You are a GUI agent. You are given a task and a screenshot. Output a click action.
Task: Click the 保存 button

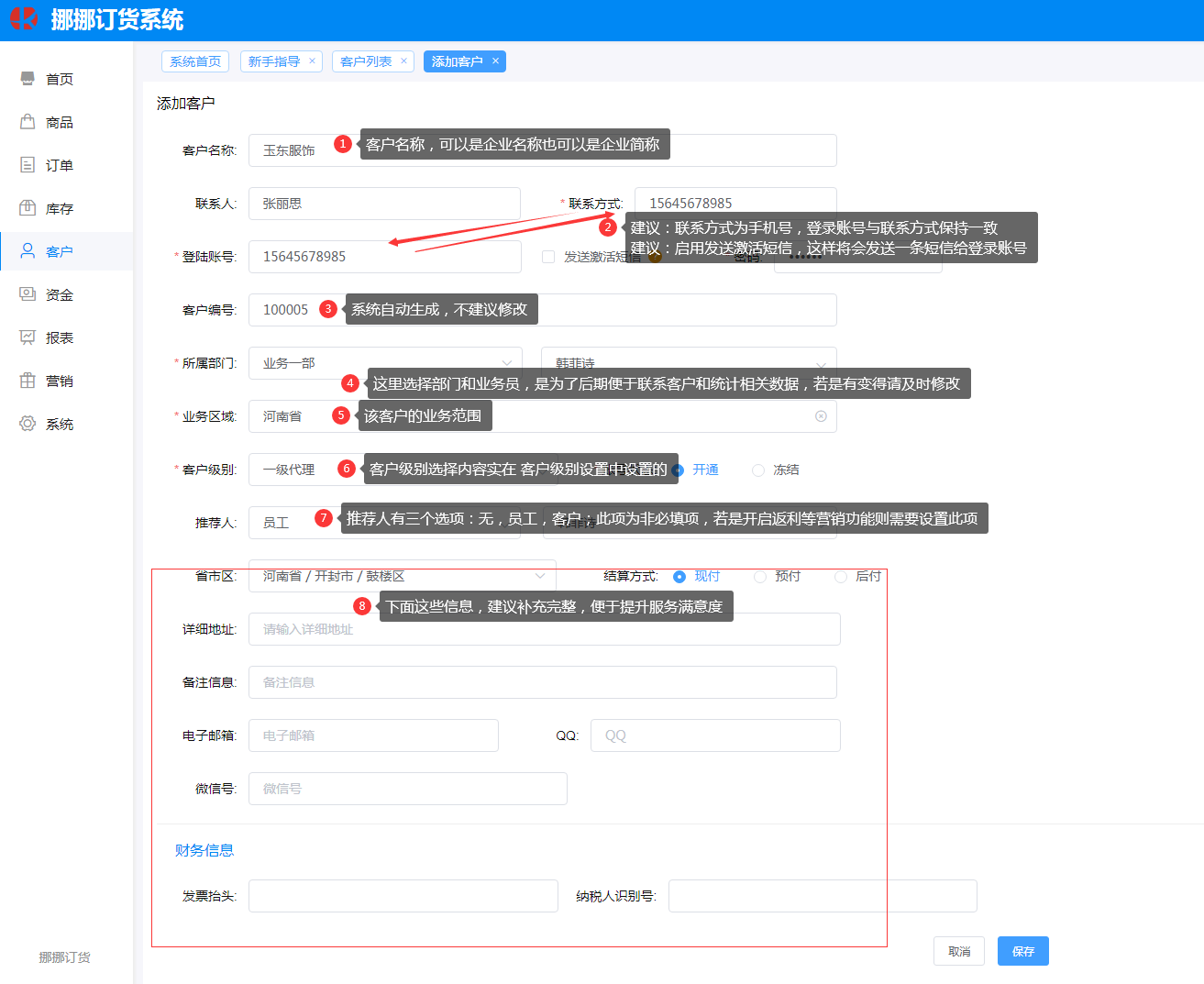tap(1022, 951)
